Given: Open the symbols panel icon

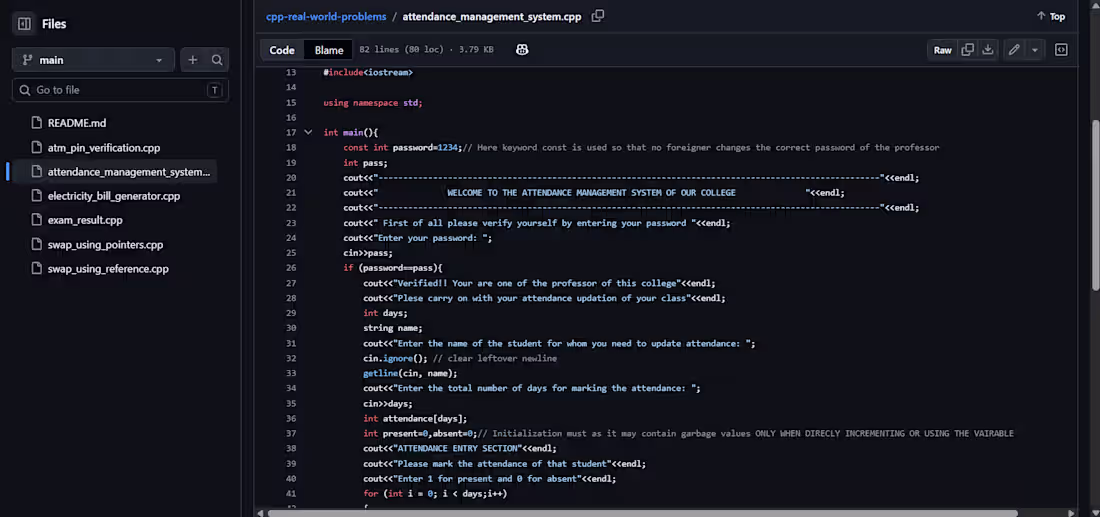Looking at the screenshot, I should point(1061,50).
